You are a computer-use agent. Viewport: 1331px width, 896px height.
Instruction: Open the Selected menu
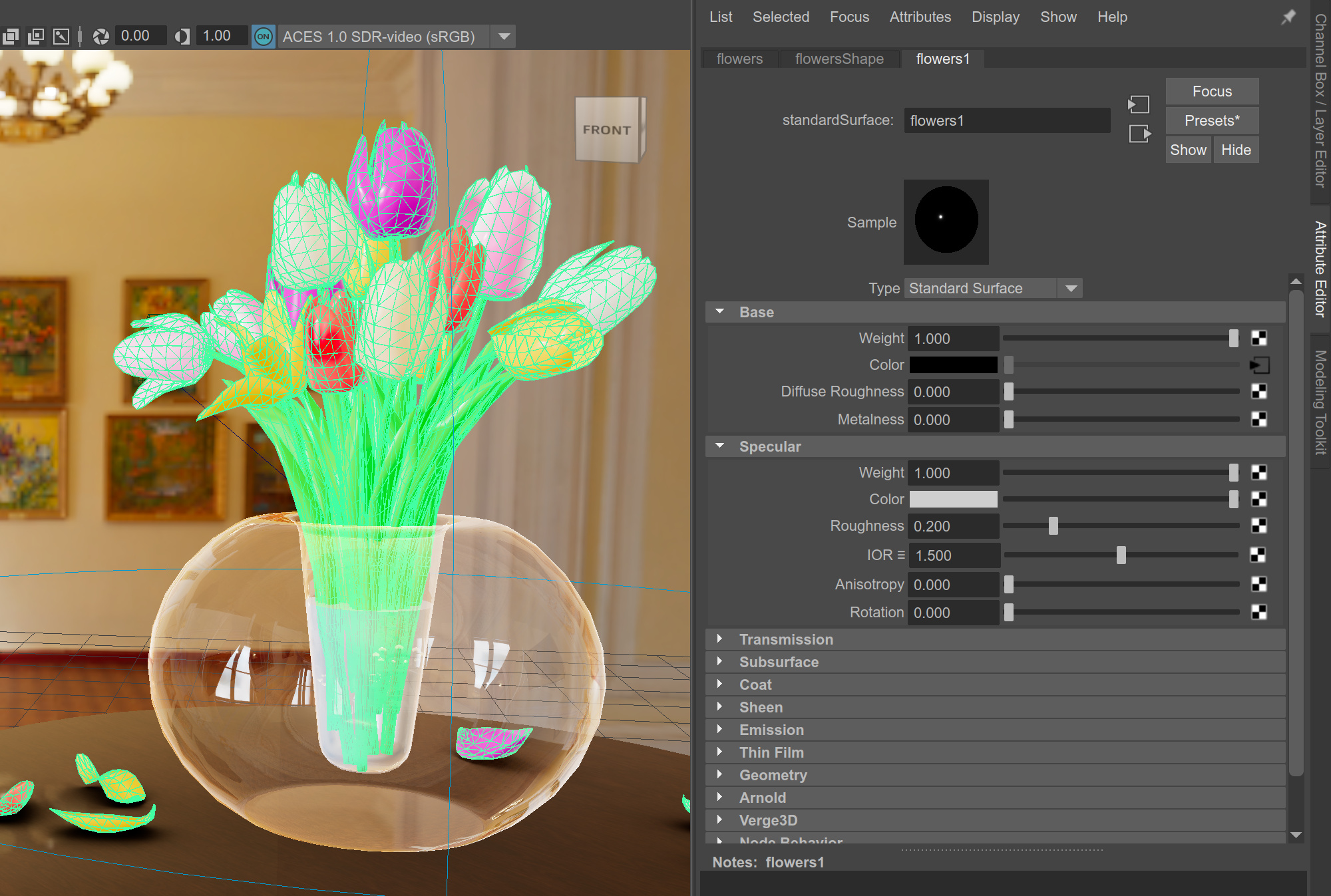(x=781, y=17)
